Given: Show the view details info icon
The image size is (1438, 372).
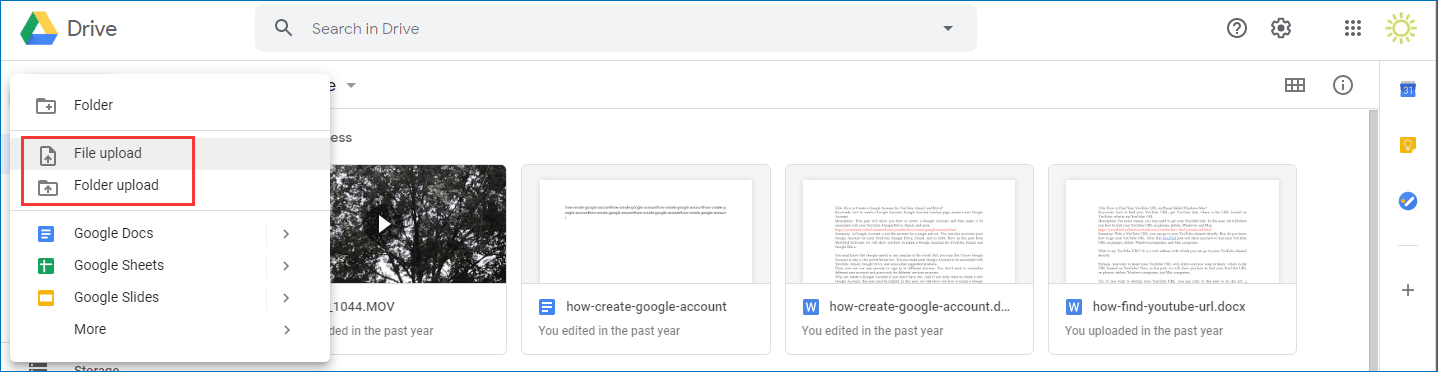Looking at the screenshot, I should click(1343, 86).
